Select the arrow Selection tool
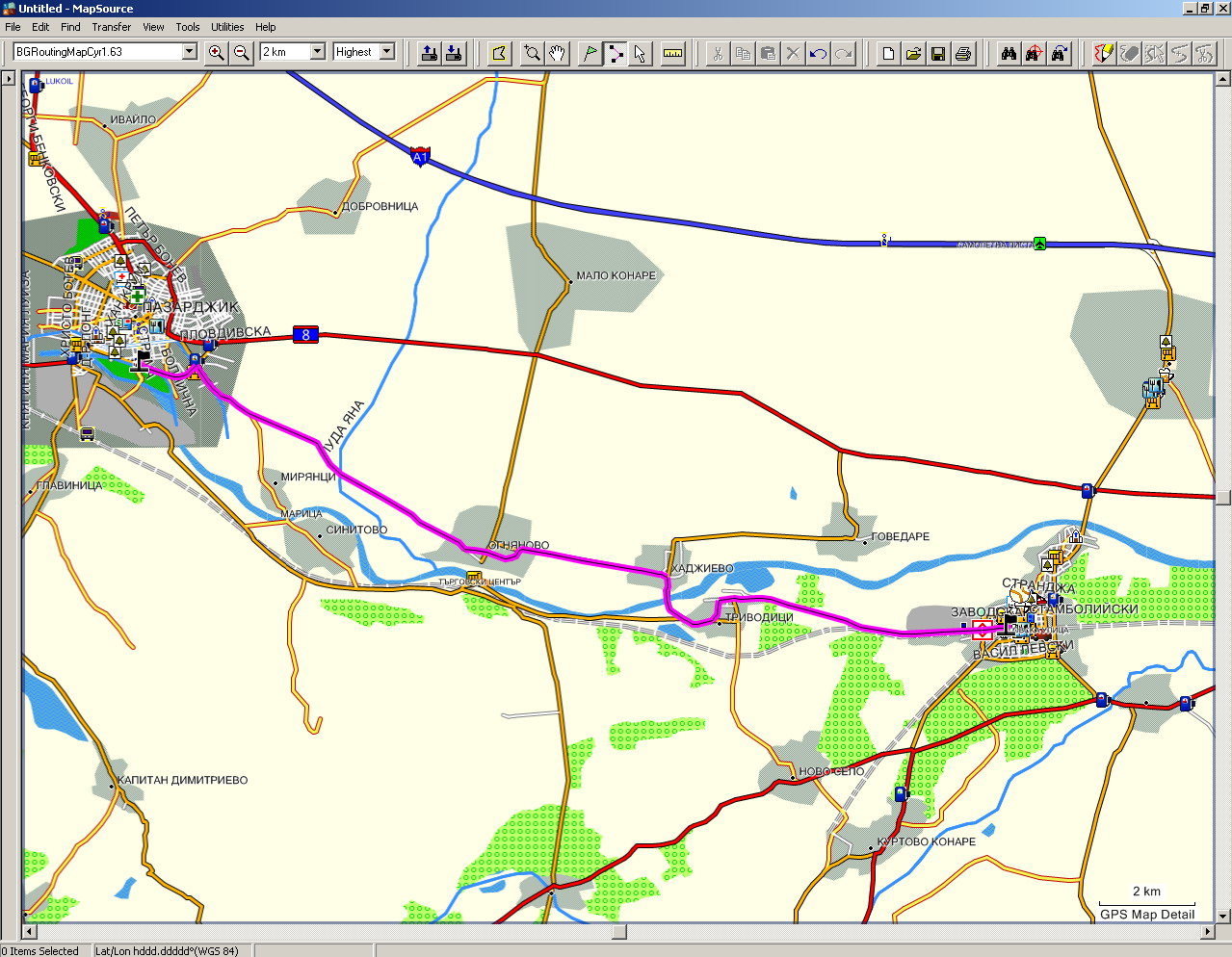The image size is (1232, 957). point(641,53)
